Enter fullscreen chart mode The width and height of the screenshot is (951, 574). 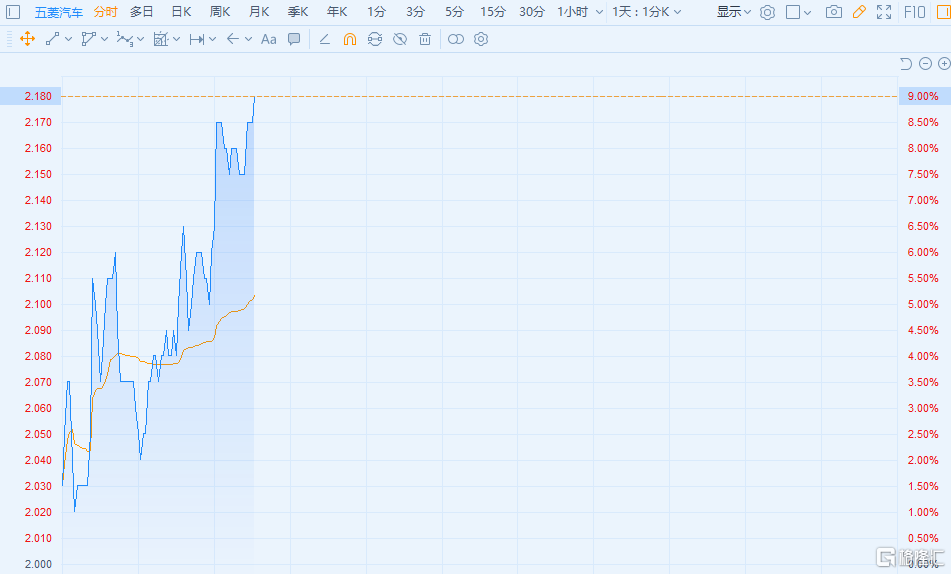(x=883, y=12)
